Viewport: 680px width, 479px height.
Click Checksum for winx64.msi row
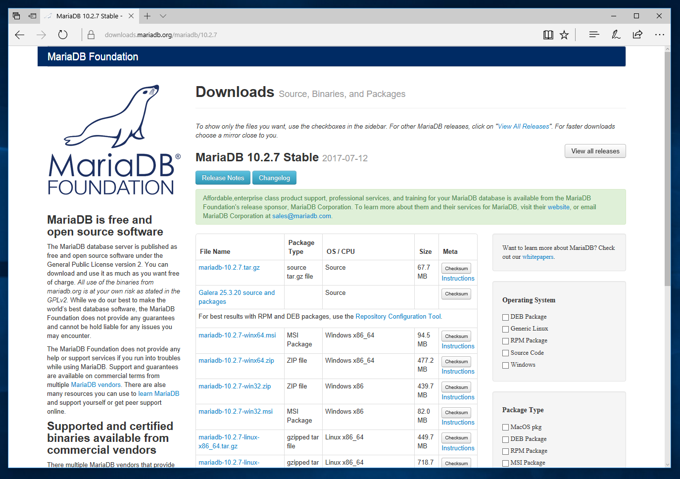(x=456, y=336)
